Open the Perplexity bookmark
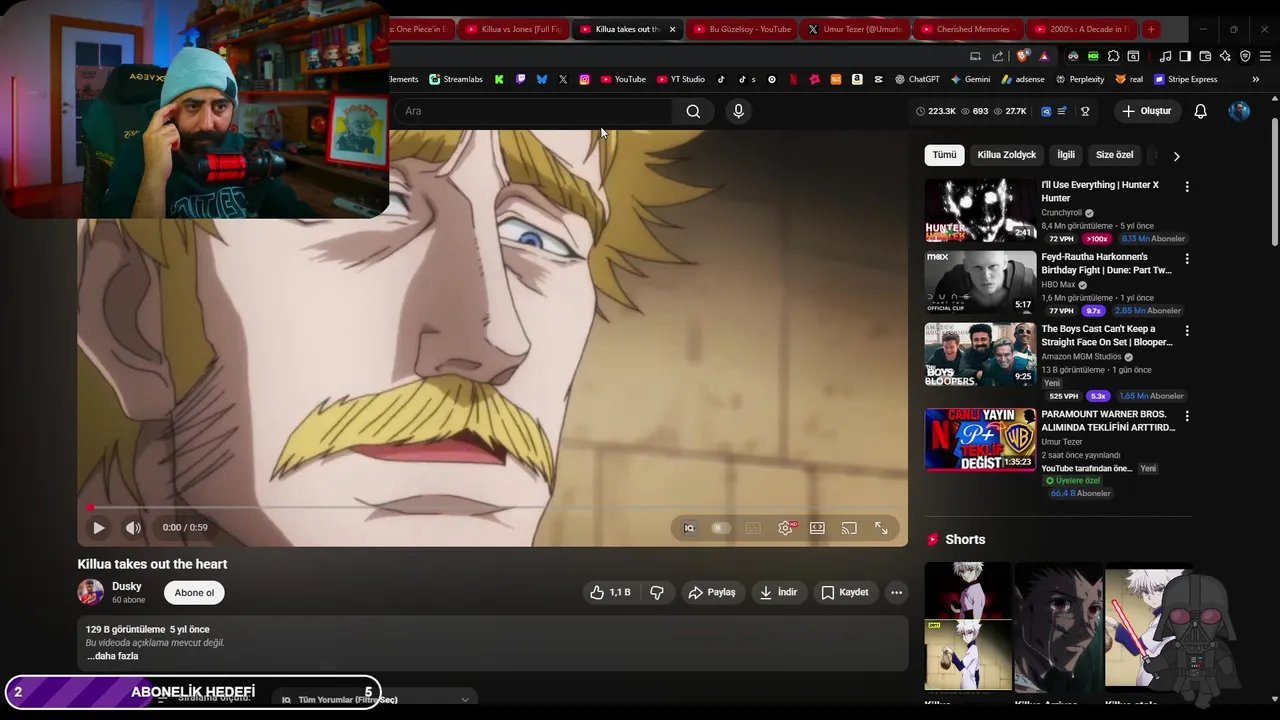Image resolution: width=1280 pixels, height=720 pixels. 1079,79
